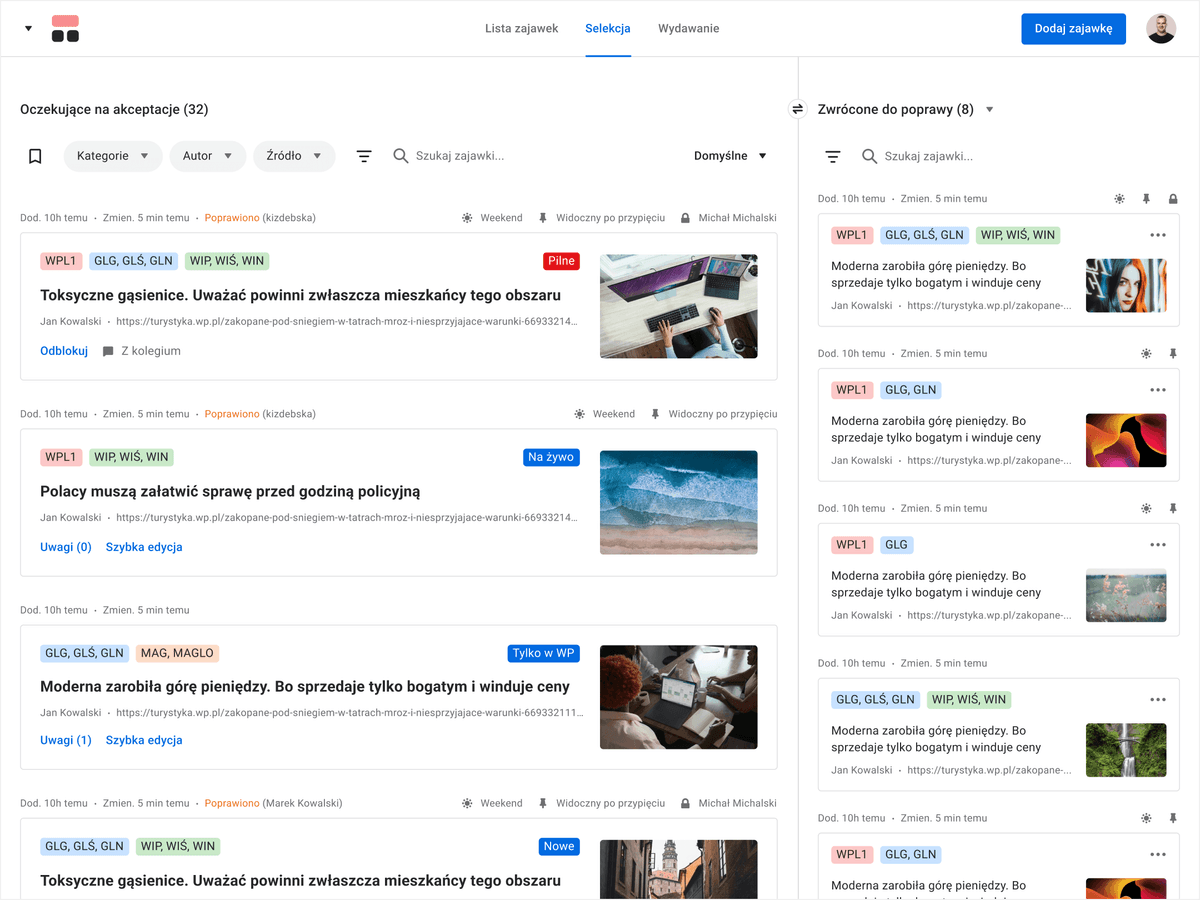Image resolution: width=1200 pixels, height=900 pixels.
Task: Click the Dodaj zajawkę button
Action: click(x=1073, y=29)
